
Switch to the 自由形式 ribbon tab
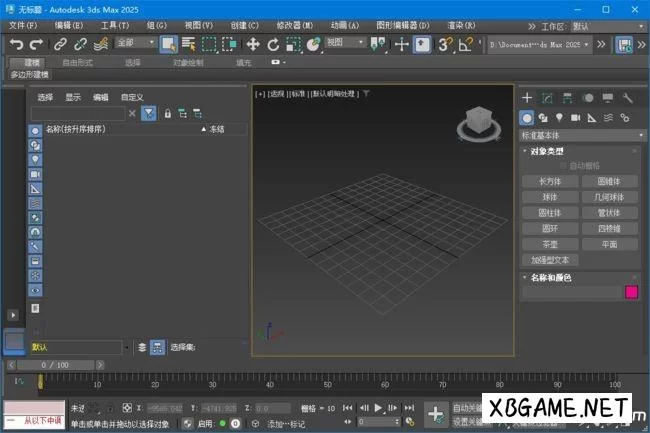pos(79,62)
